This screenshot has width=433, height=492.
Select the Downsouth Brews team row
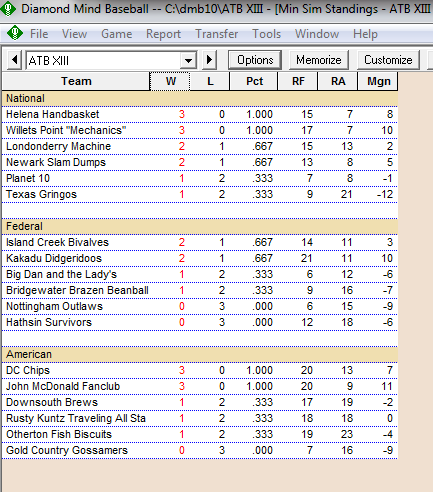[200, 402]
